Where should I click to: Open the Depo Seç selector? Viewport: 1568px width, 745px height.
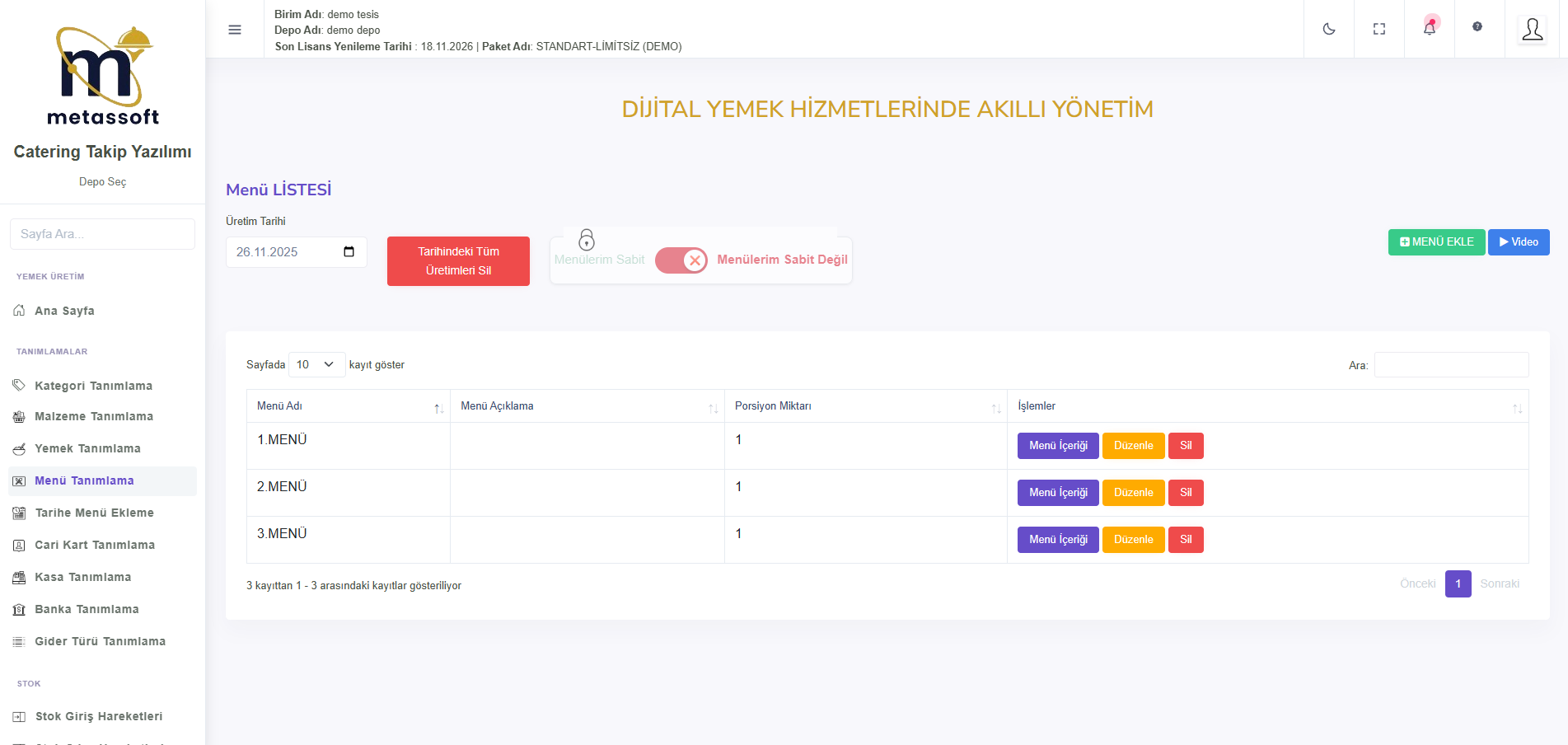102,181
